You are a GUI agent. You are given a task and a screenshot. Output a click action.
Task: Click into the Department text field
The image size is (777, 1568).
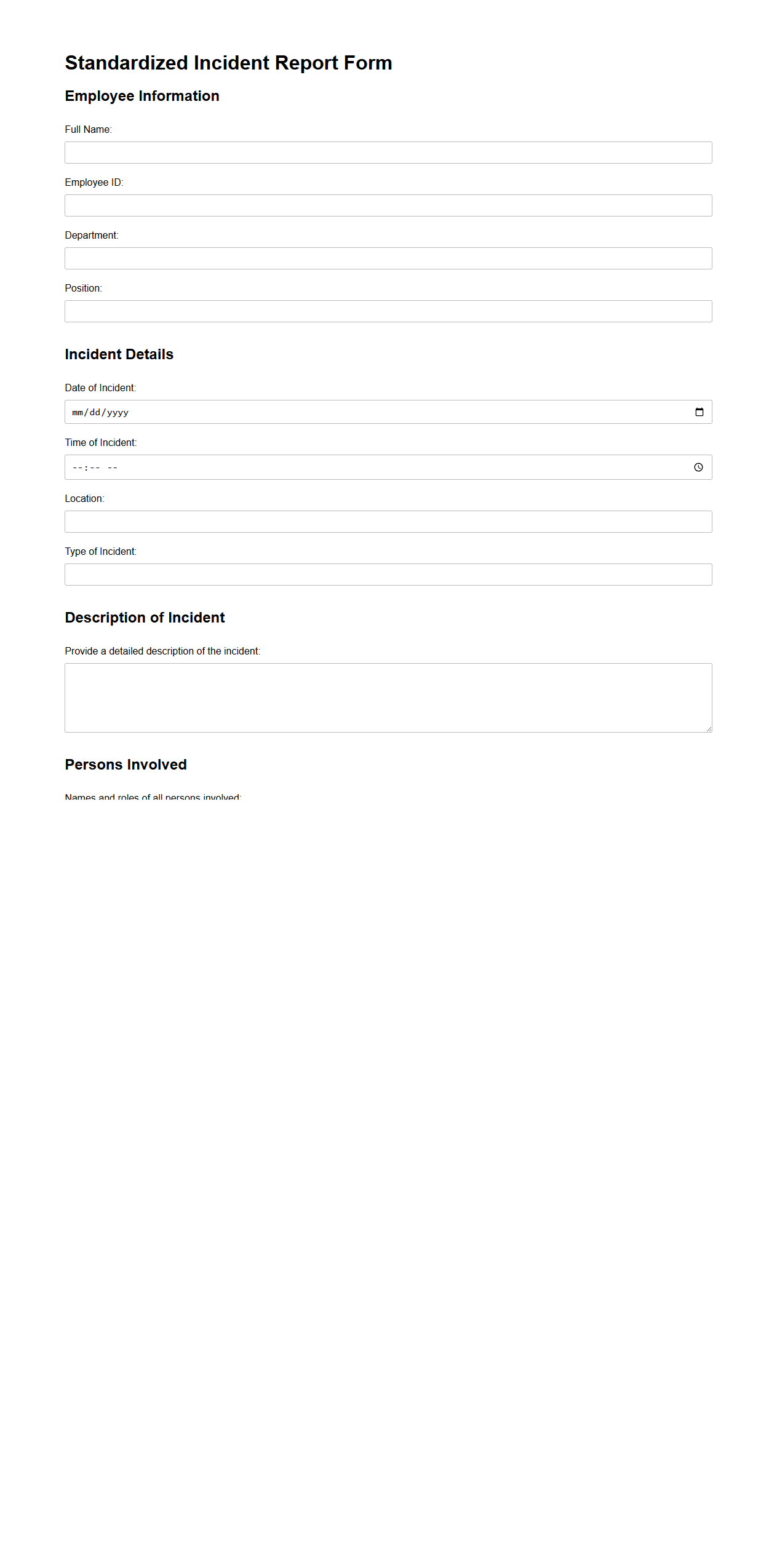(388, 258)
